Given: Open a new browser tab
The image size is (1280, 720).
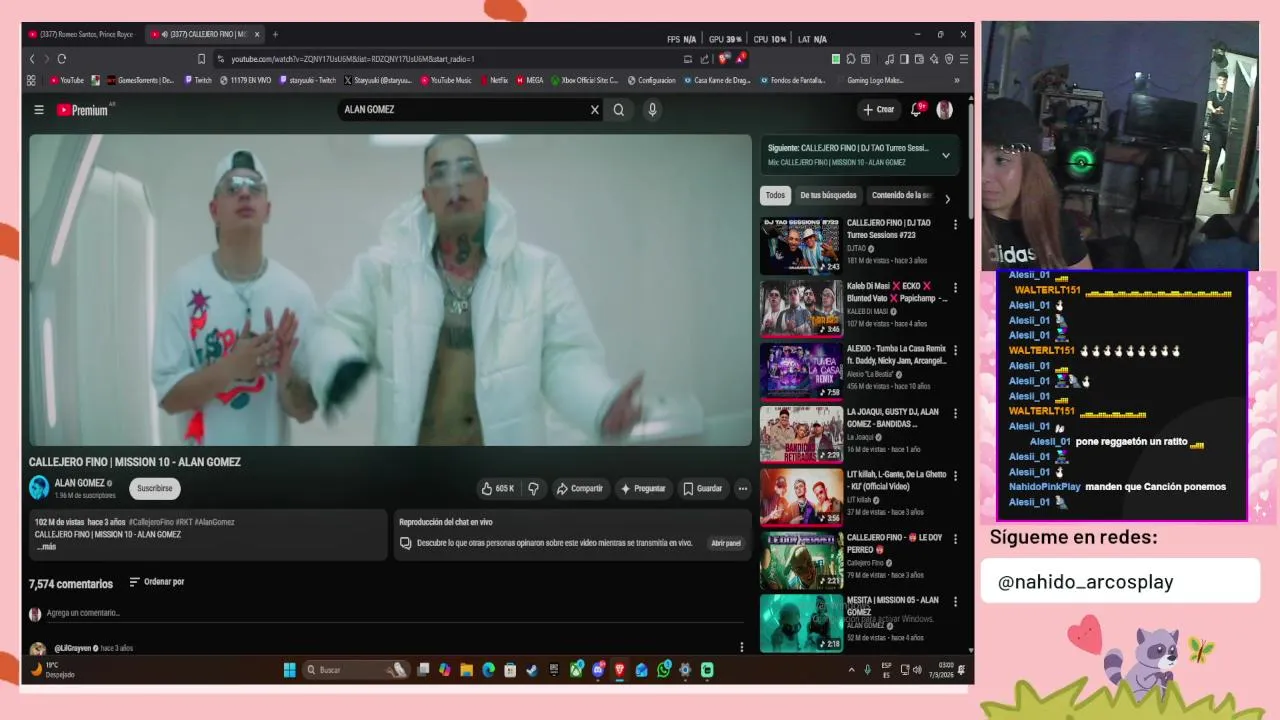Looking at the screenshot, I should (275, 34).
